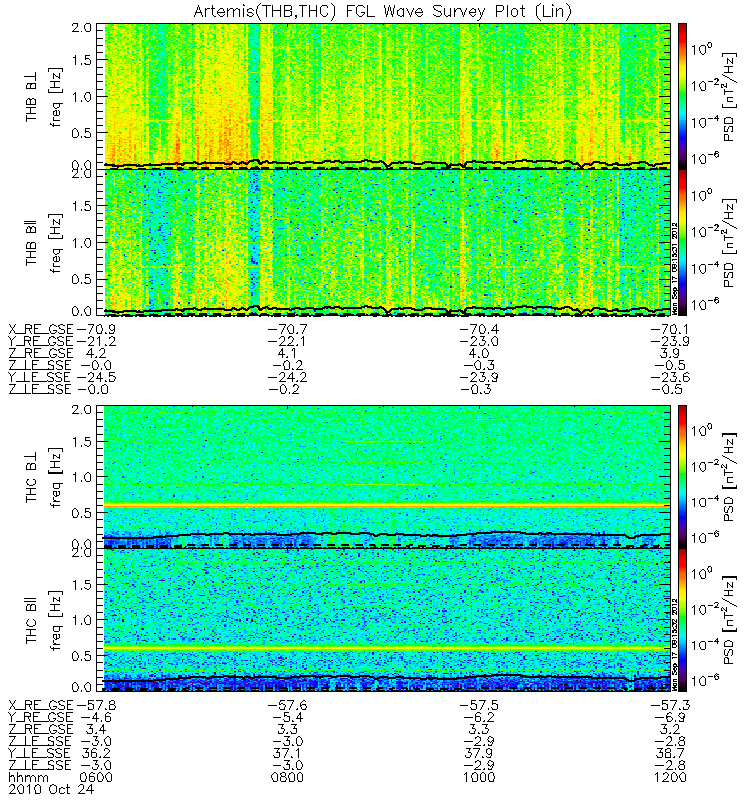Click the Y_LE_SSE value '-23.6'
The height and width of the screenshot is (800, 750).
(669, 377)
